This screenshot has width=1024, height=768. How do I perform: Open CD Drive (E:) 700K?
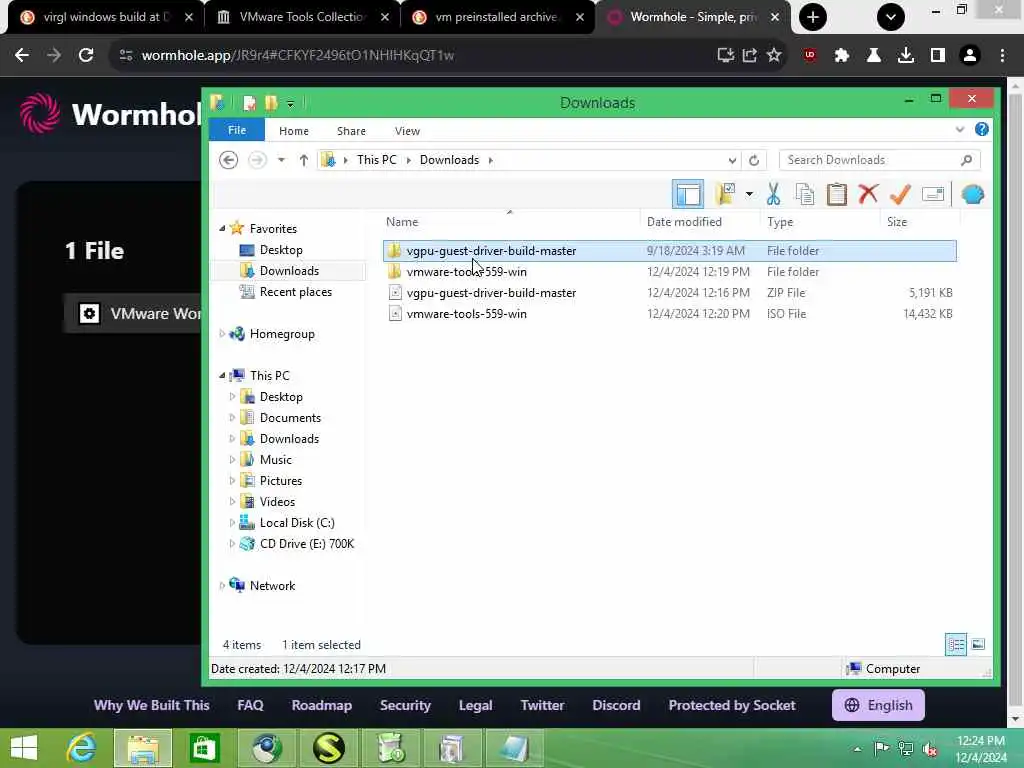click(x=306, y=544)
